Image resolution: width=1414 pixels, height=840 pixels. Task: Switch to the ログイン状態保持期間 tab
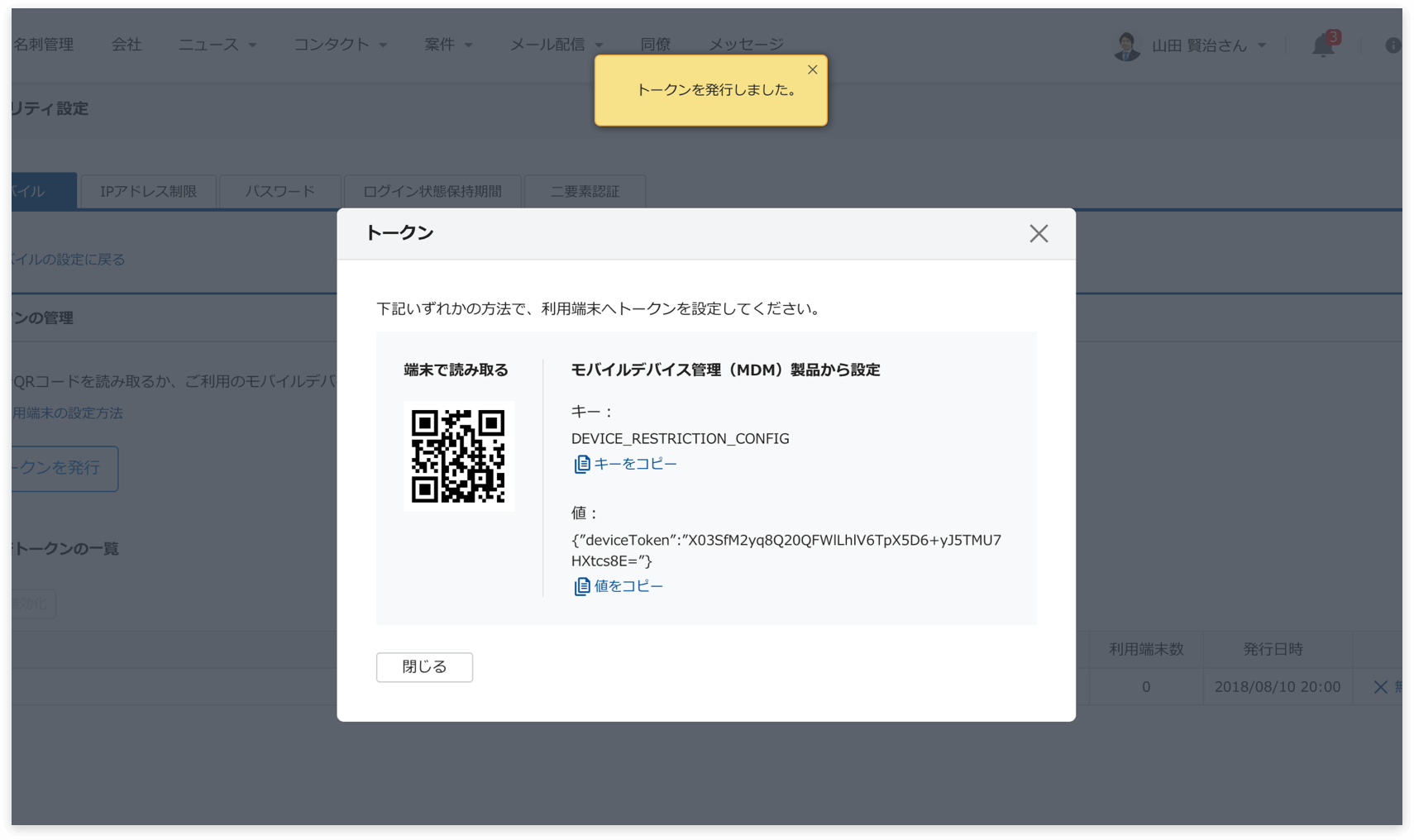432,192
